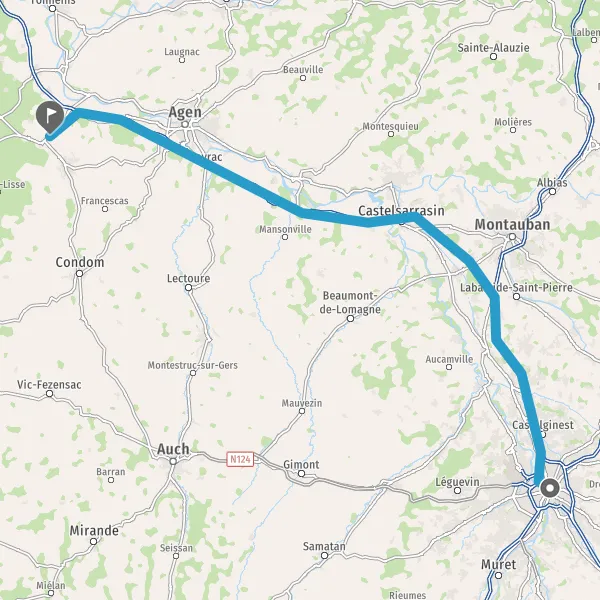Image resolution: width=600 pixels, height=600 pixels.
Task: Click the destination flag marker icon
Action: click(50, 117)
